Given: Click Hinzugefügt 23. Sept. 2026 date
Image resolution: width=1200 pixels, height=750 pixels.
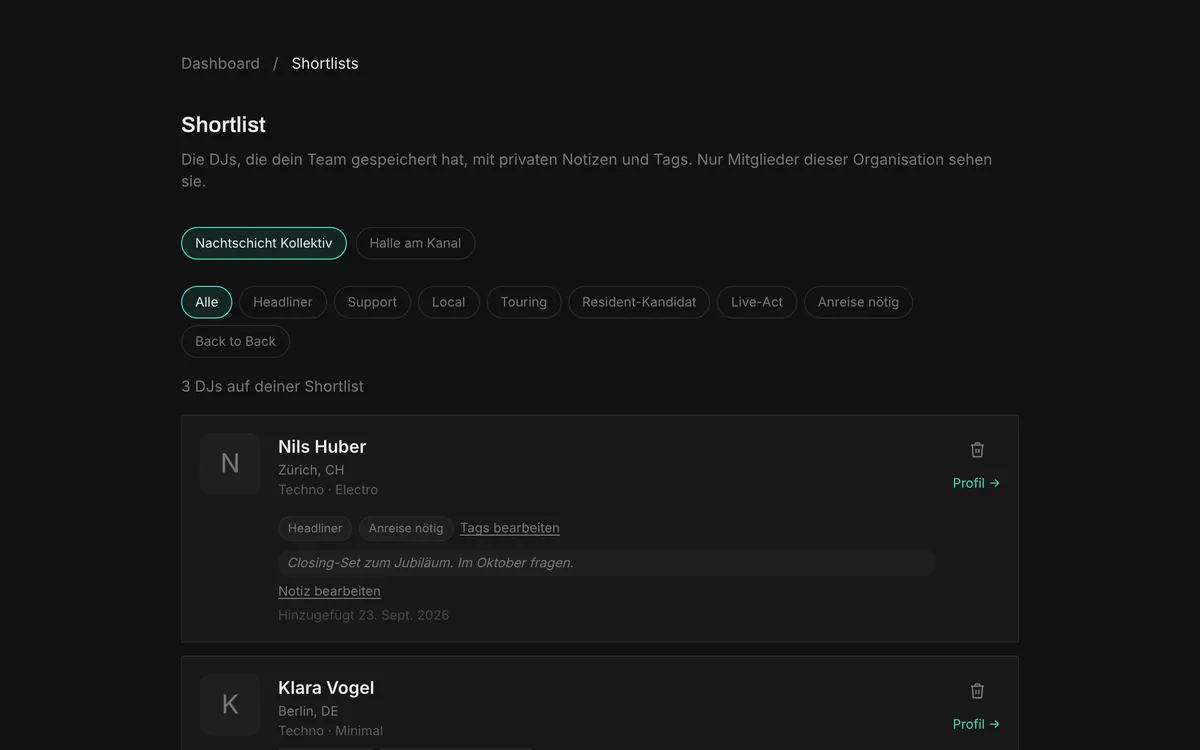Looking at the screenshot, I should click(364, 615).
